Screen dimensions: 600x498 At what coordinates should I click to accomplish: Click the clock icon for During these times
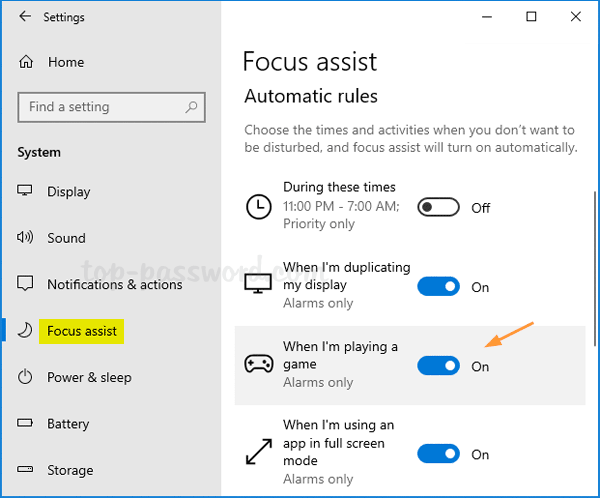[259, 207]
